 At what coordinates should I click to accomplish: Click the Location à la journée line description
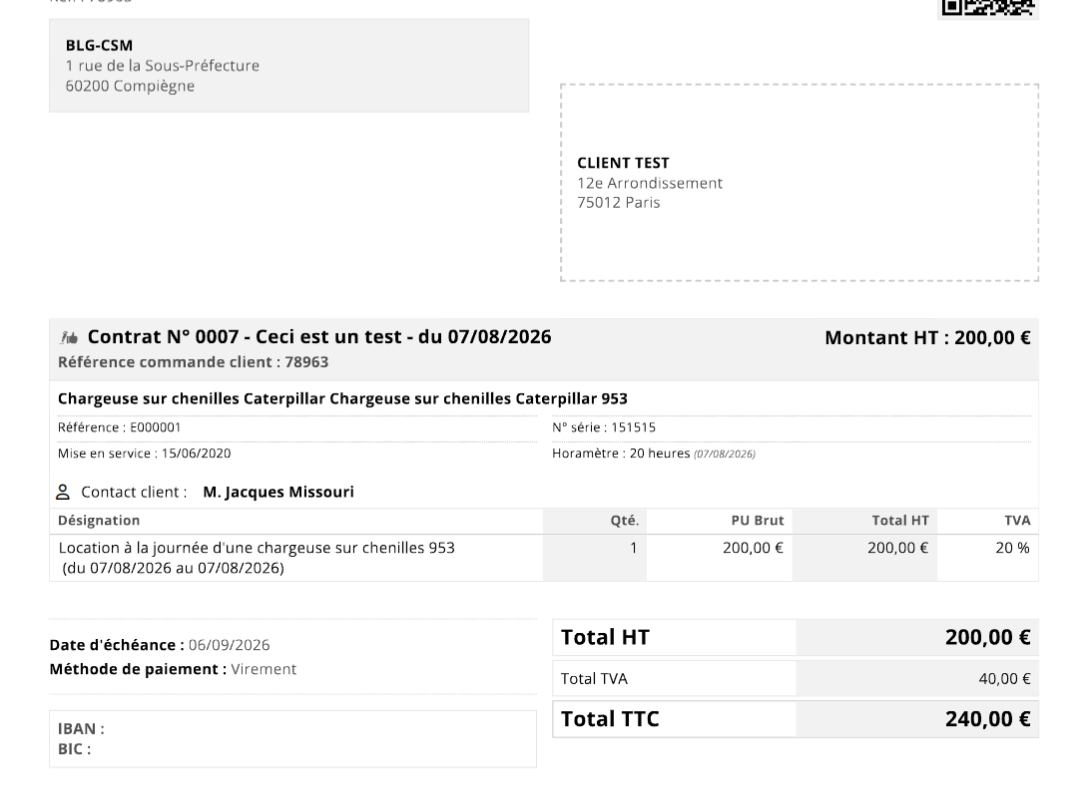coord(257,548)
